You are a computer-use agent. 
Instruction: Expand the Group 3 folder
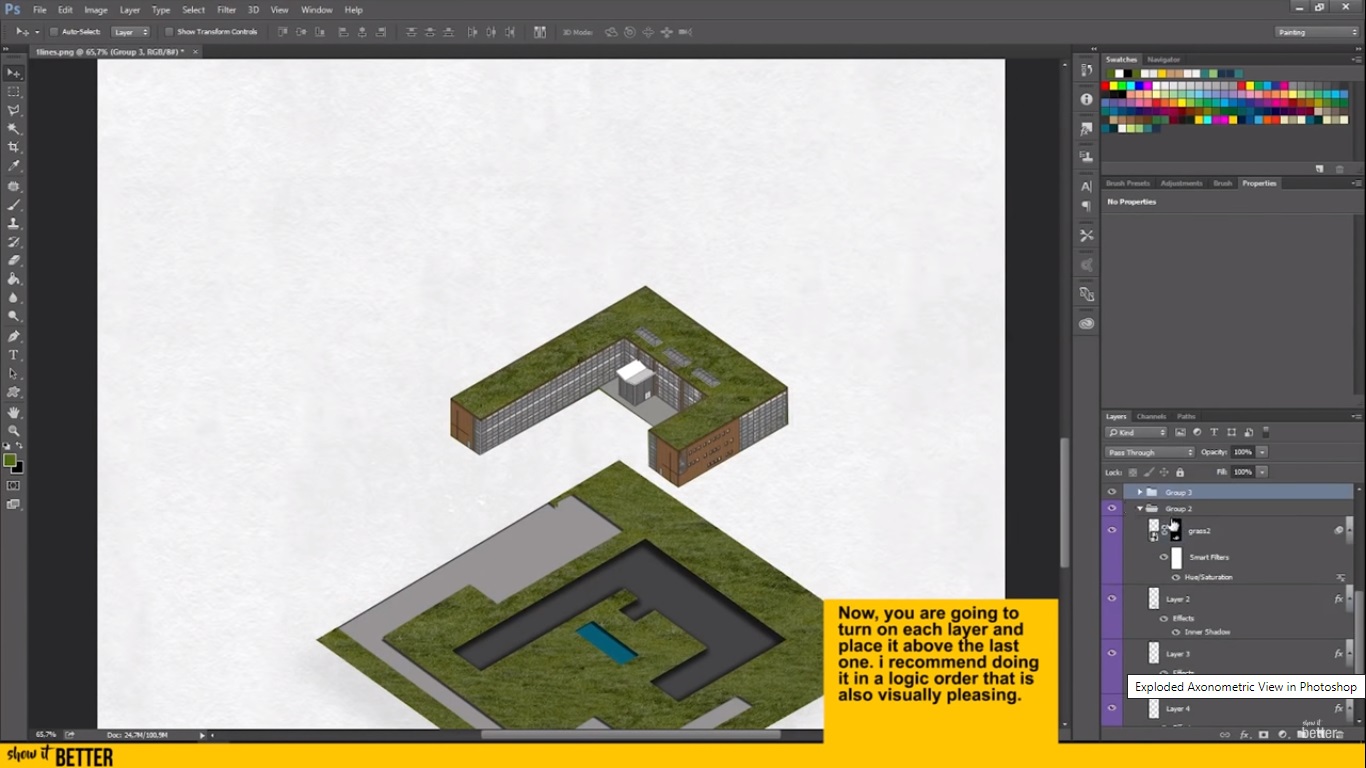(x=1139, y=491)
